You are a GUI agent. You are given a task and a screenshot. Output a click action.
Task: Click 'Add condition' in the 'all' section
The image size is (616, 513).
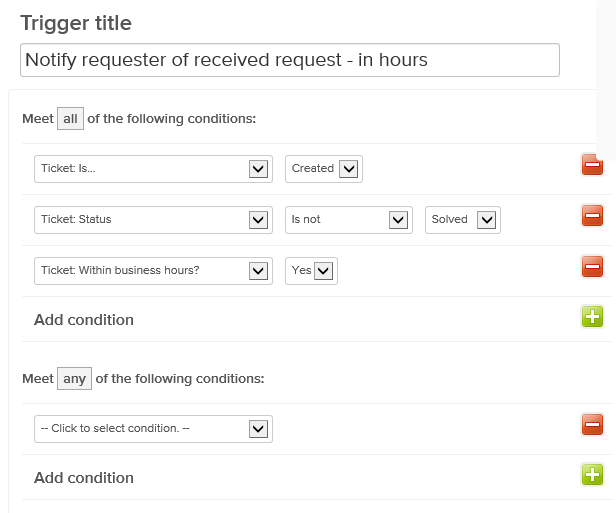[84, 320]
